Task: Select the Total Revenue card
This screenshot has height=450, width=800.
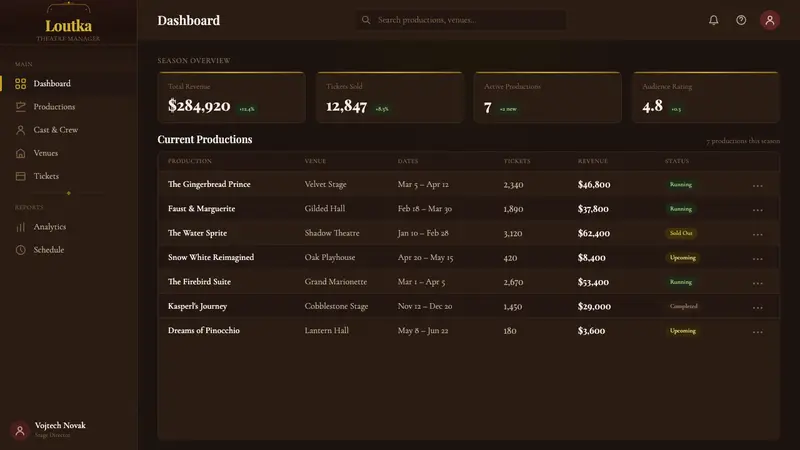Action: tap(232, 97)
